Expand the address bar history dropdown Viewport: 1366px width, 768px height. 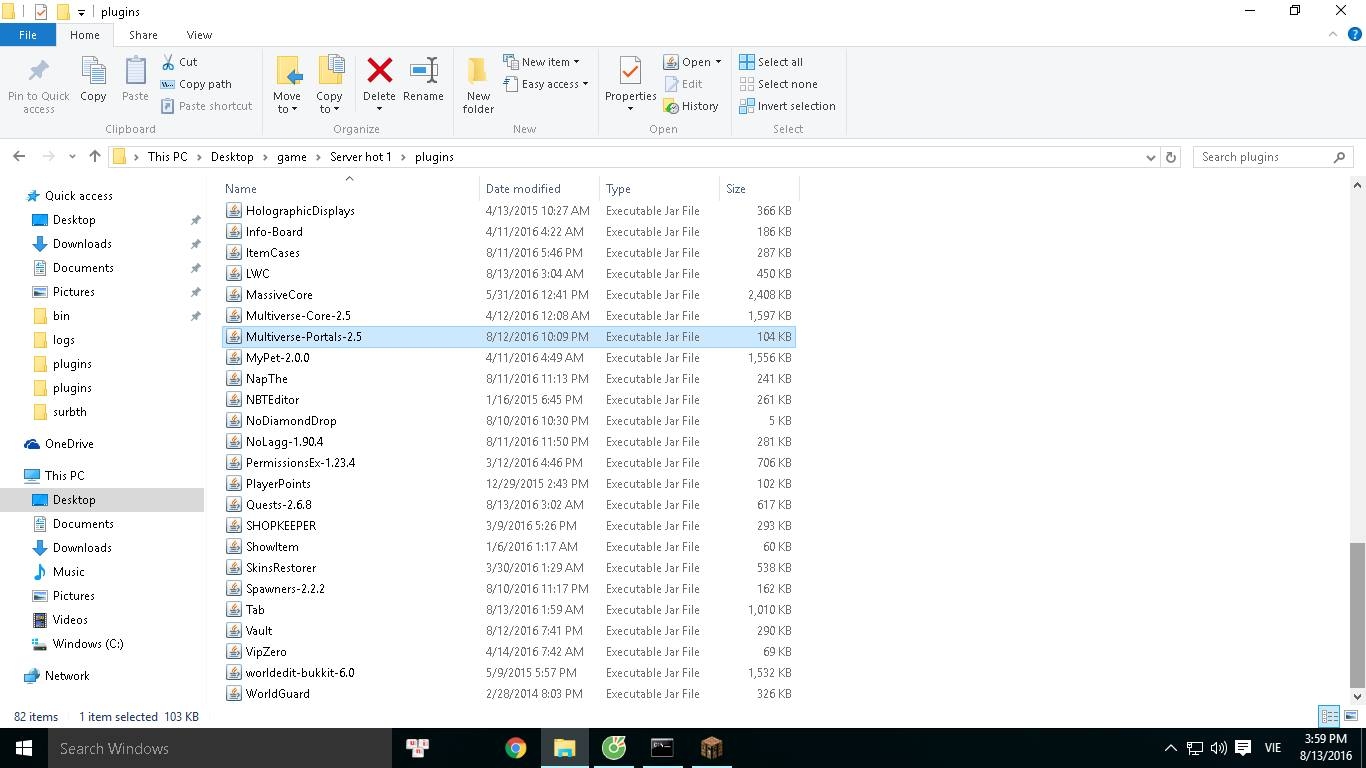1150,157
